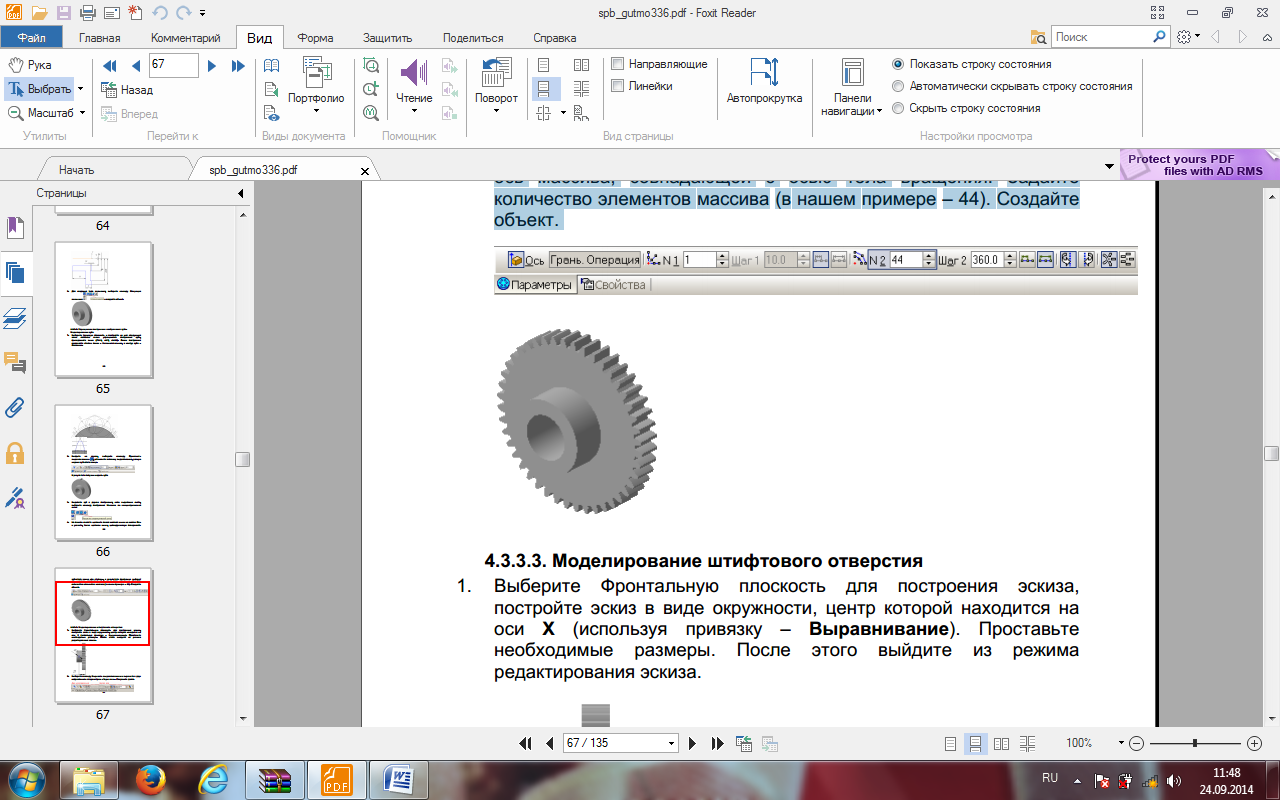Click the zoom slider handle
Viewport: 1280px width, 800px height.
pyautogui.click(x=1195, y=743)
